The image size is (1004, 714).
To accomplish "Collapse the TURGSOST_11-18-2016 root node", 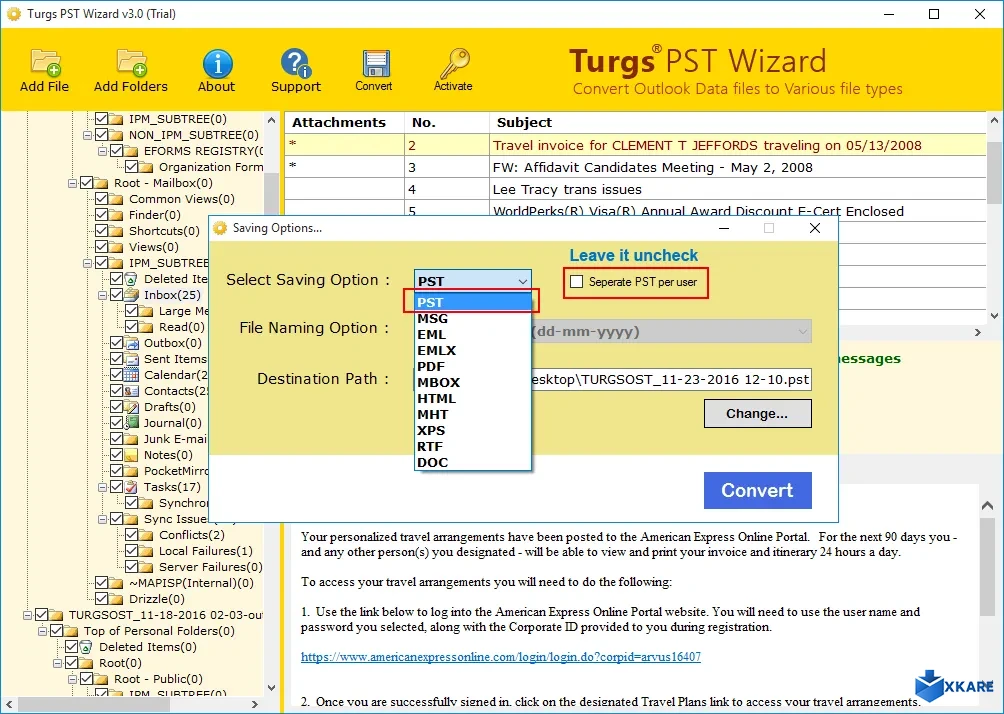I will point(28,615).
